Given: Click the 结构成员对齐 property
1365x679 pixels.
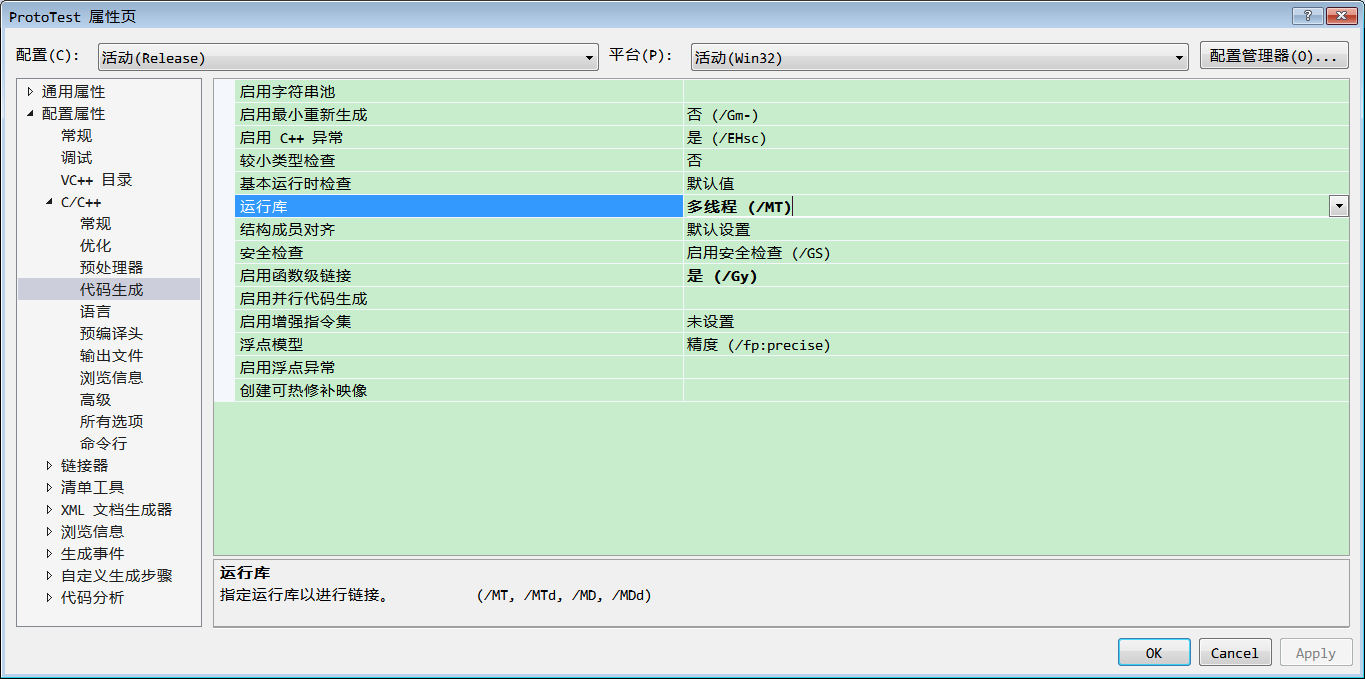Looking at the screenshot, I should (x=459, y=230).
